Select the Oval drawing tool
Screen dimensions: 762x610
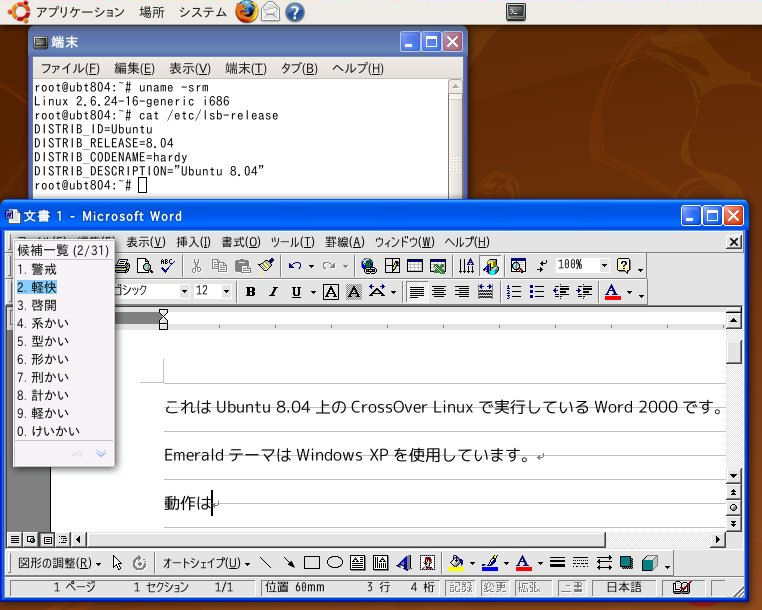[x=335, y=563]
